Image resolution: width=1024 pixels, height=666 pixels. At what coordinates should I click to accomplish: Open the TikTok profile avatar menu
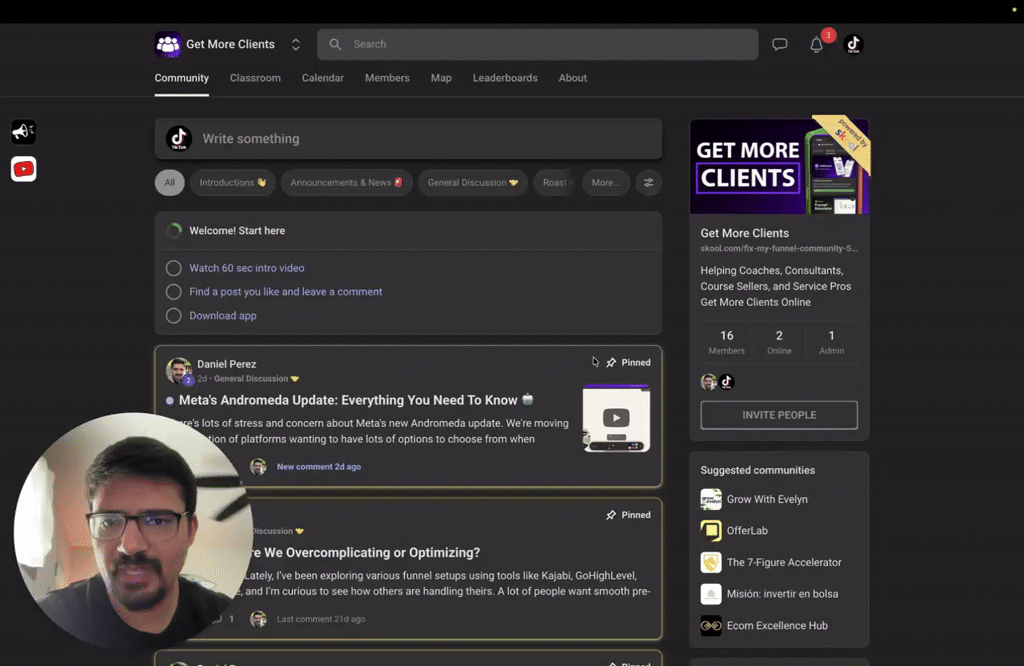(853, 44)
